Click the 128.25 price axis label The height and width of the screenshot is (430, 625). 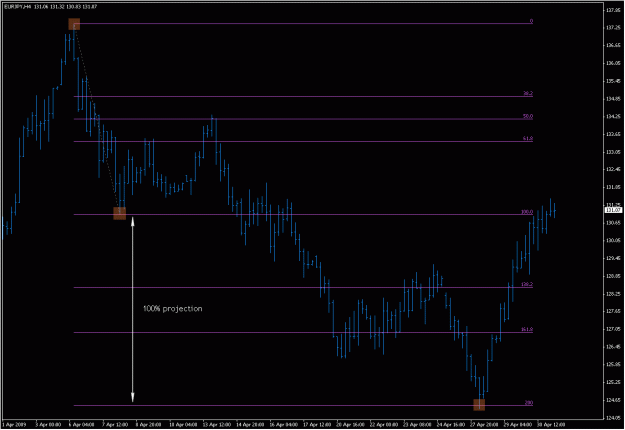pyautogui.click(x=613, y=294)
